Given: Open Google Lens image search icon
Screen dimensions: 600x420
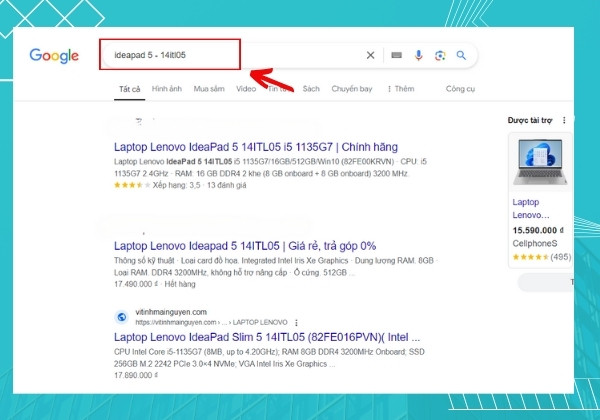Looking at the screenshot, I should click(440, 55).
